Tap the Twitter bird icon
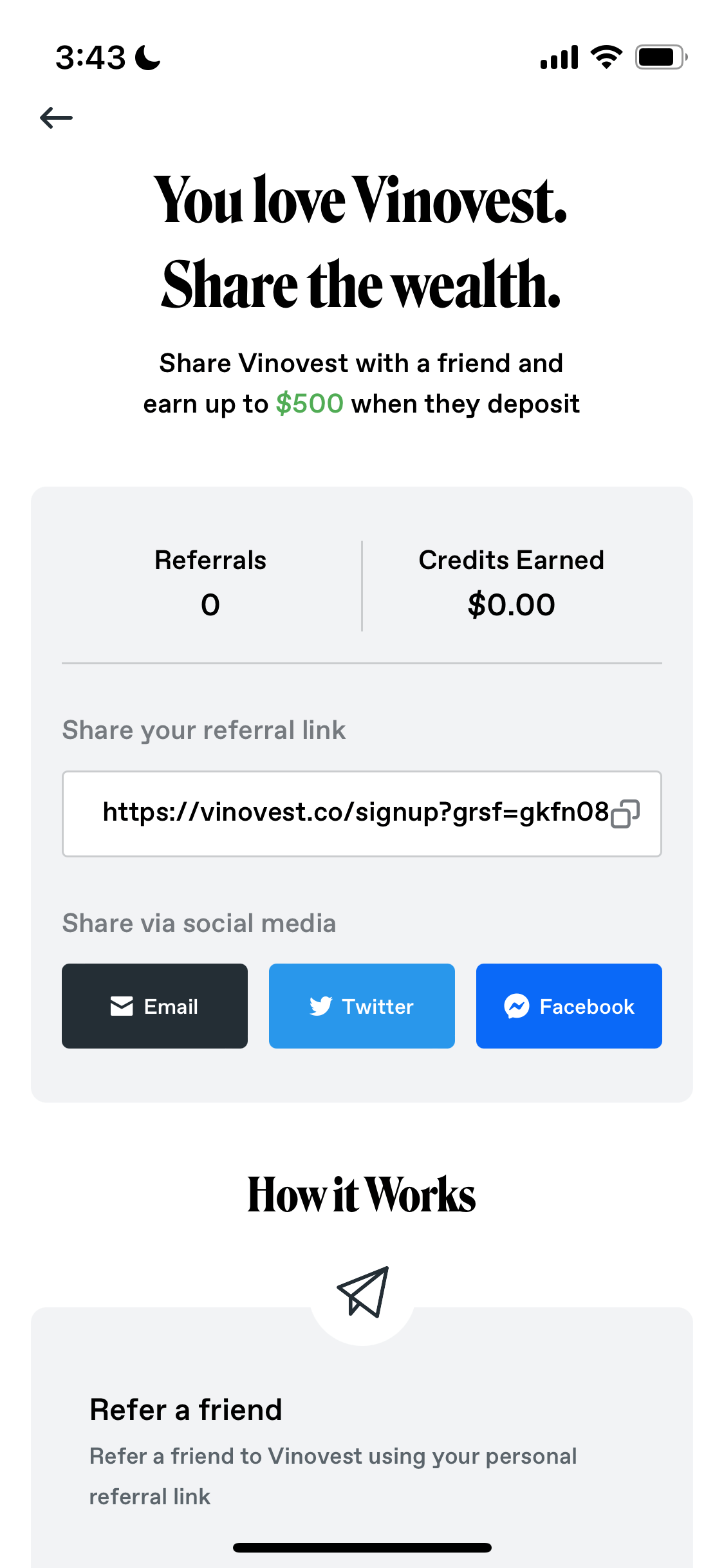The height and width of the screenshot is (1568, 724). point(320,1006)
